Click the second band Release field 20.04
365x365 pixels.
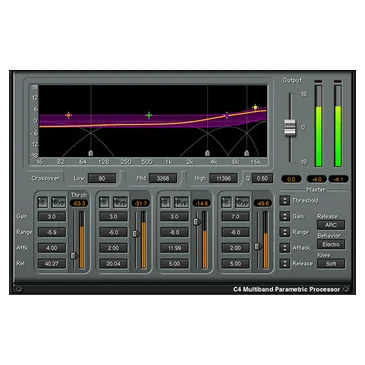coord(113,264)
